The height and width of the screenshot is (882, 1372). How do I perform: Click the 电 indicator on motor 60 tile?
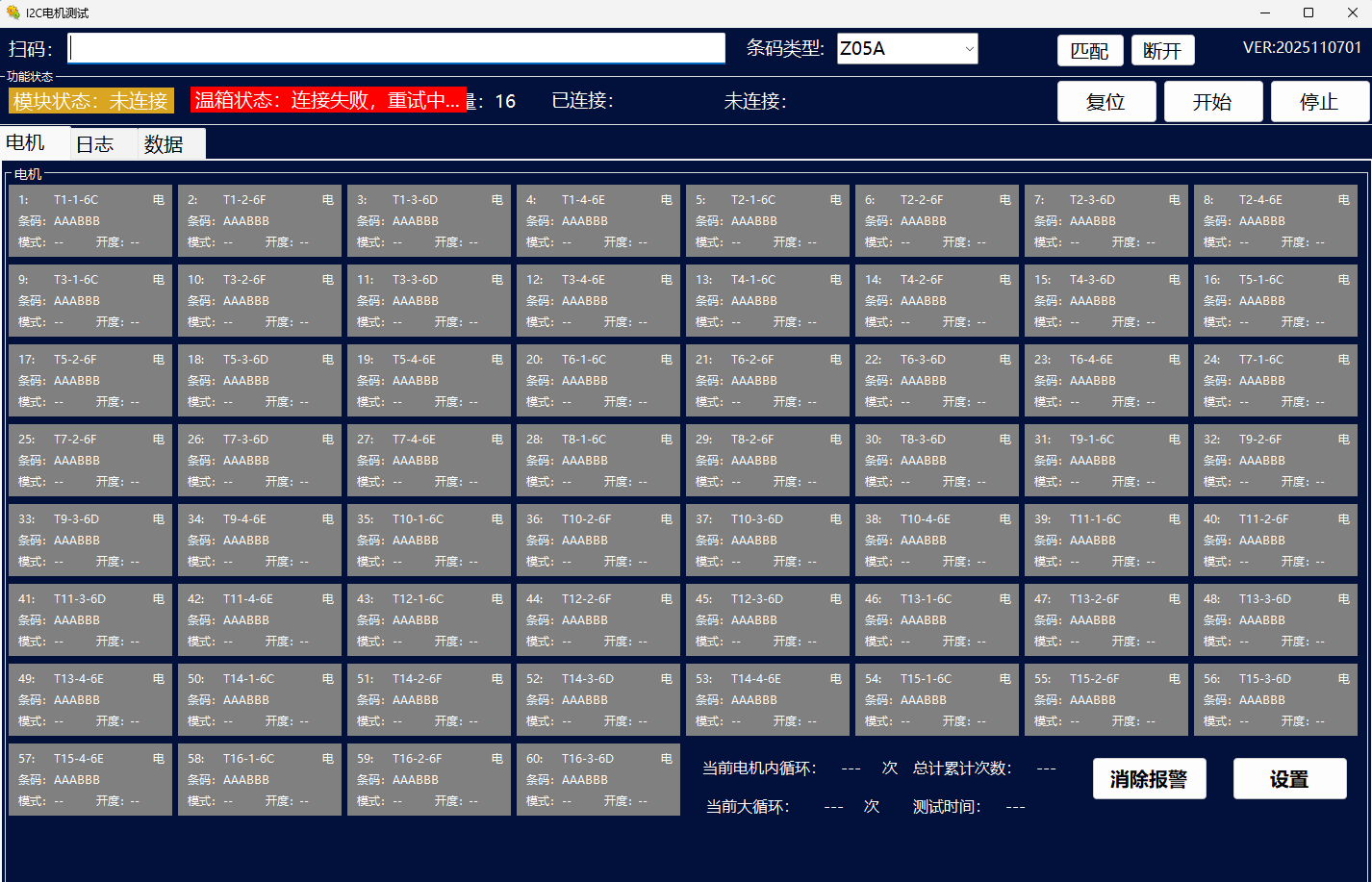click(667, 759)
